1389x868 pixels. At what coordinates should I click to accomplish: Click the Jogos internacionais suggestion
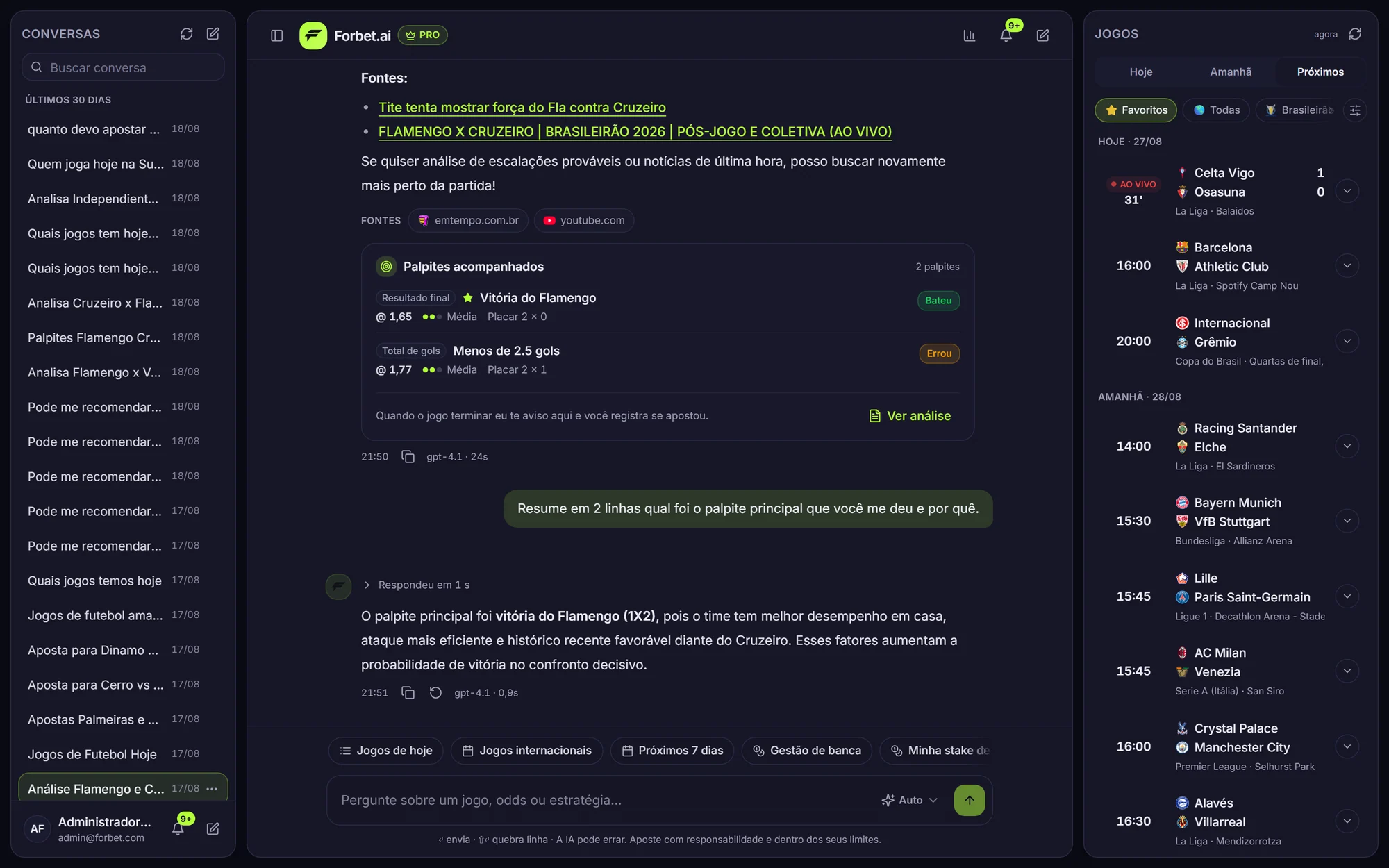pos(526,750)
